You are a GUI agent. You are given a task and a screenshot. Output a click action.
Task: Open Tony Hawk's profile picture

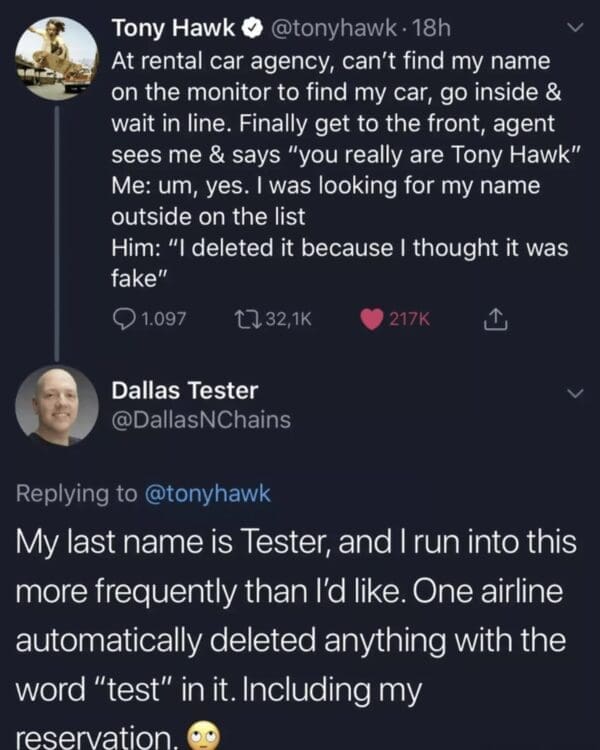coord(57,58)
